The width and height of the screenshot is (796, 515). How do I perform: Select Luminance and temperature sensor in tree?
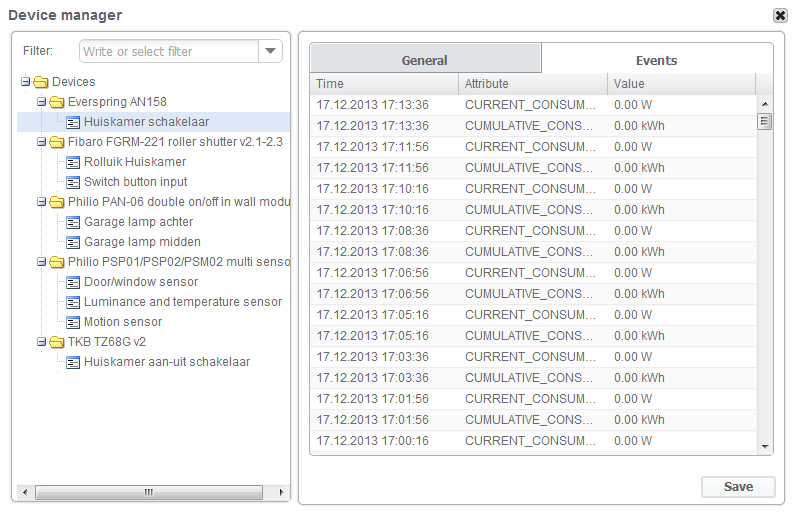(x=182, y=302)
